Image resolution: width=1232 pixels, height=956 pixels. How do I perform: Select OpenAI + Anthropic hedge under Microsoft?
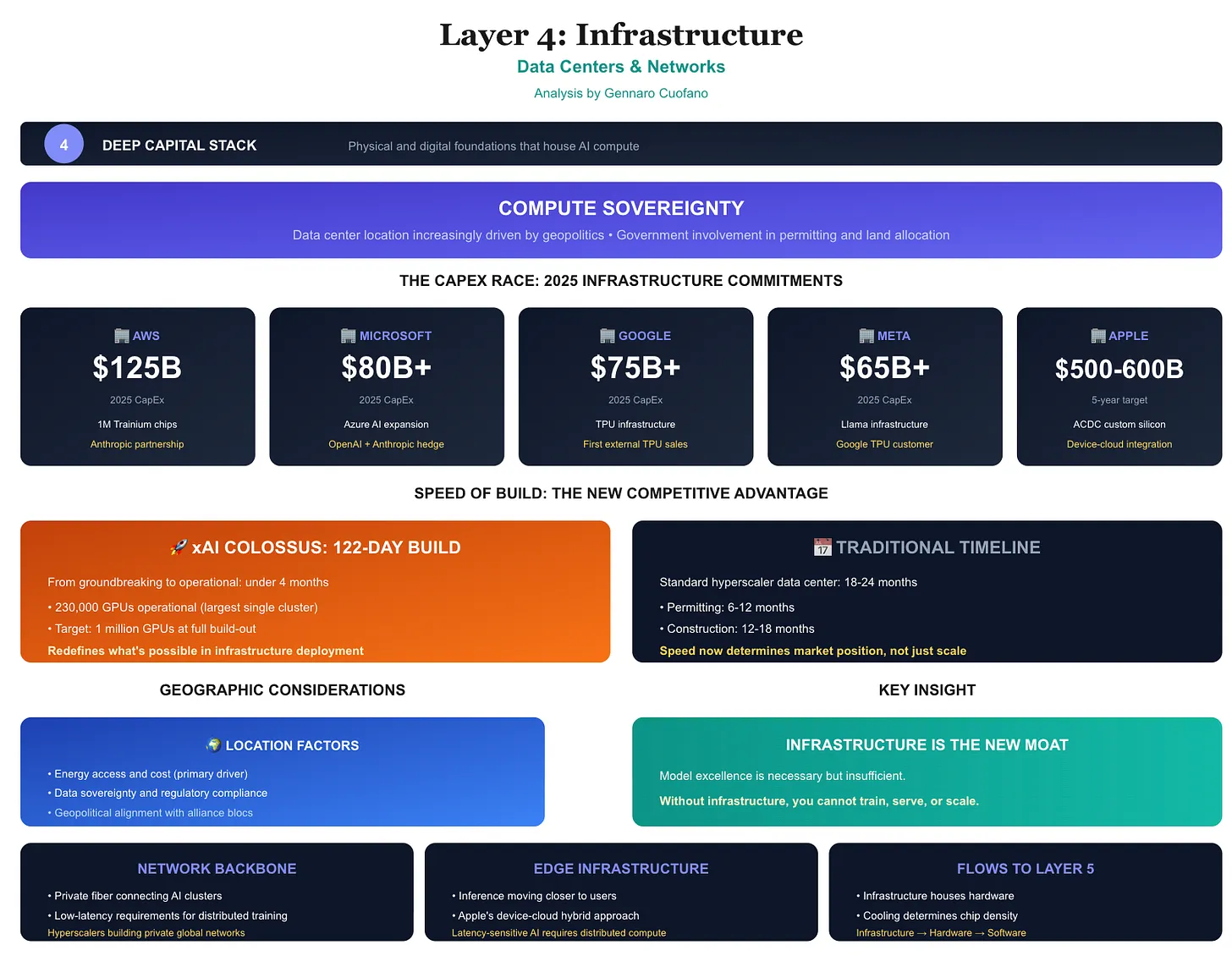pyautogui.click(x=386, y=443)
